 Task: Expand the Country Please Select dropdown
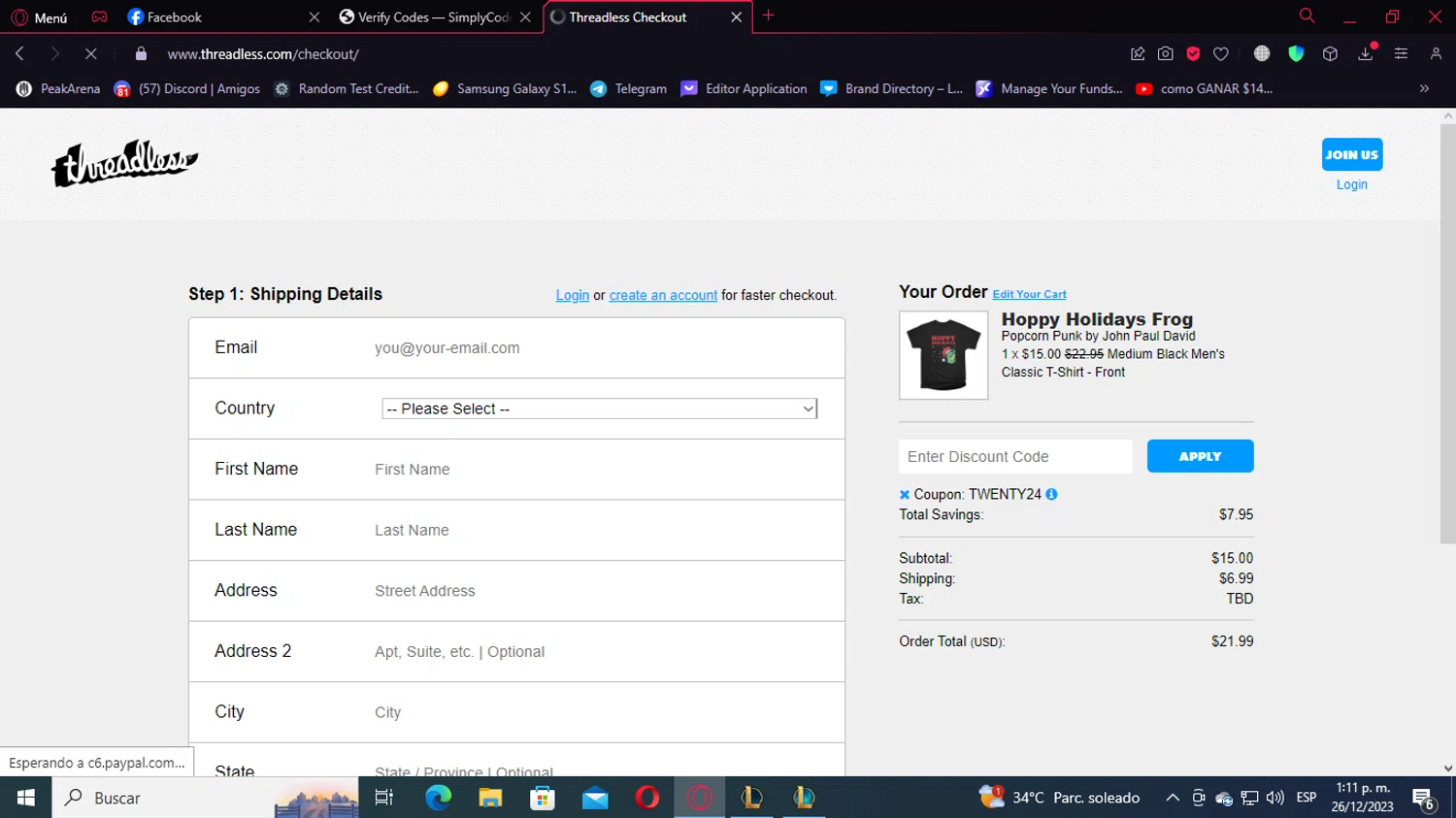tap(600, 409)
